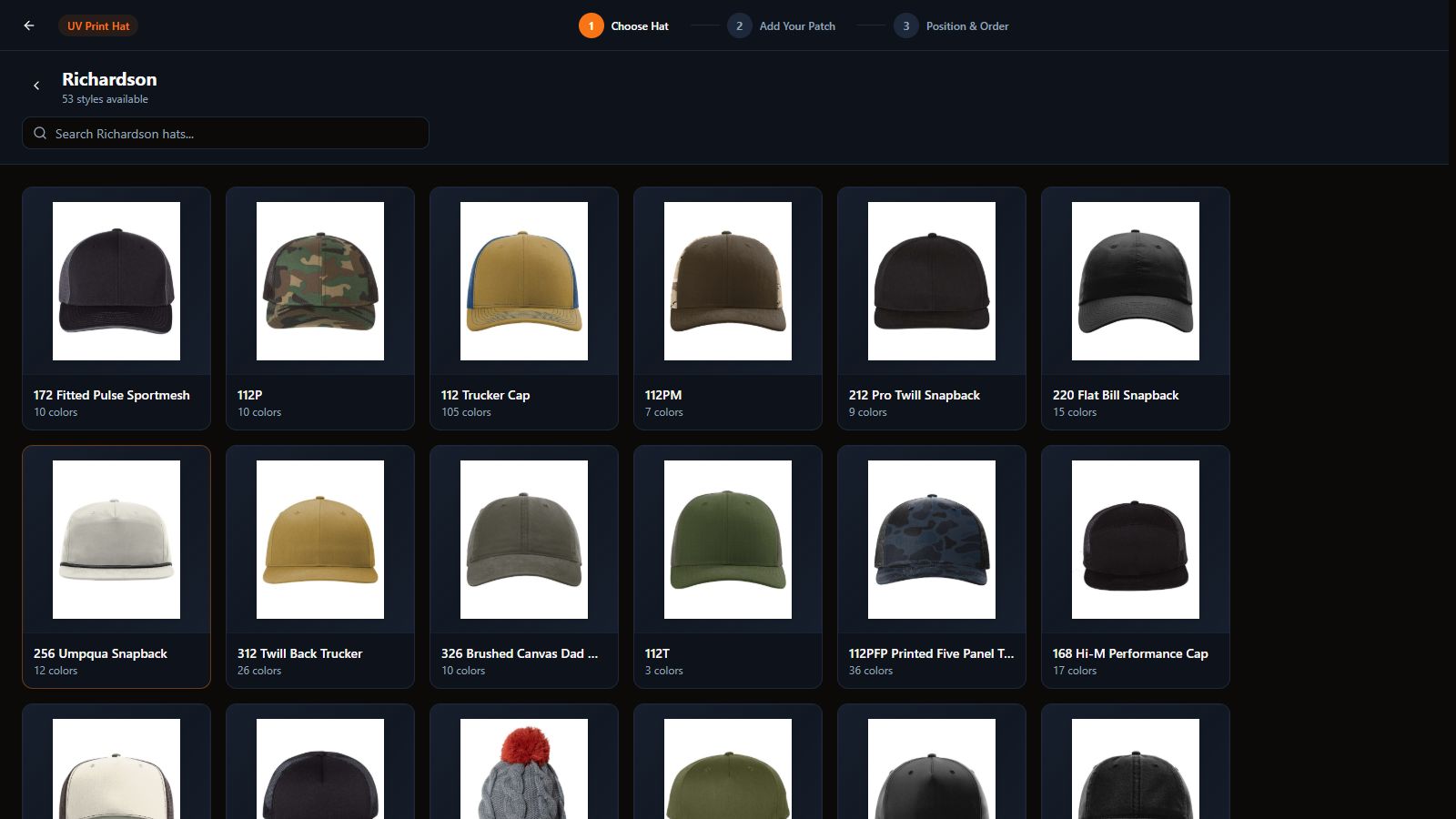Click the 172 Fitted Pulse Sportmesh title
Viewport: 1456px width, 819px height.
click(x=112, y=395)
